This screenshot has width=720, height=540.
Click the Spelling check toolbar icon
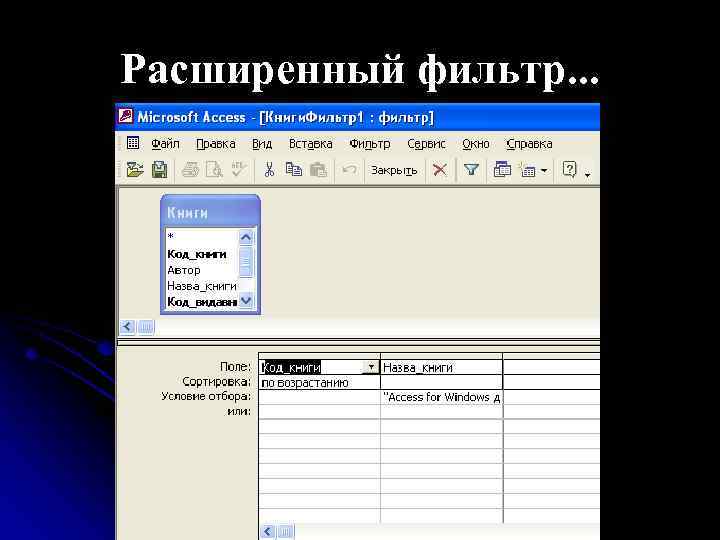click(239, 169)
